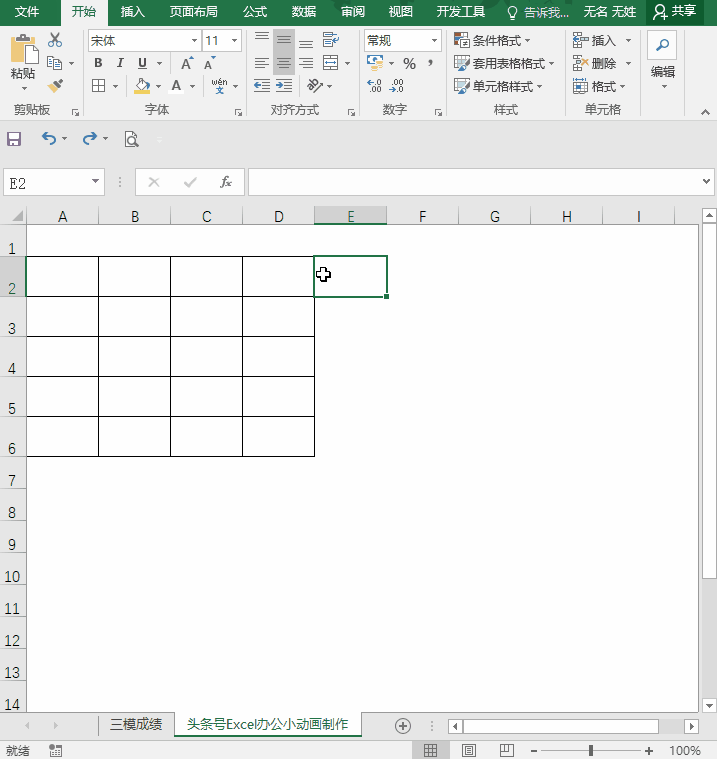
Task: Toggle Bold formatting
Action: pyautogui.click(x=98, y=63)
